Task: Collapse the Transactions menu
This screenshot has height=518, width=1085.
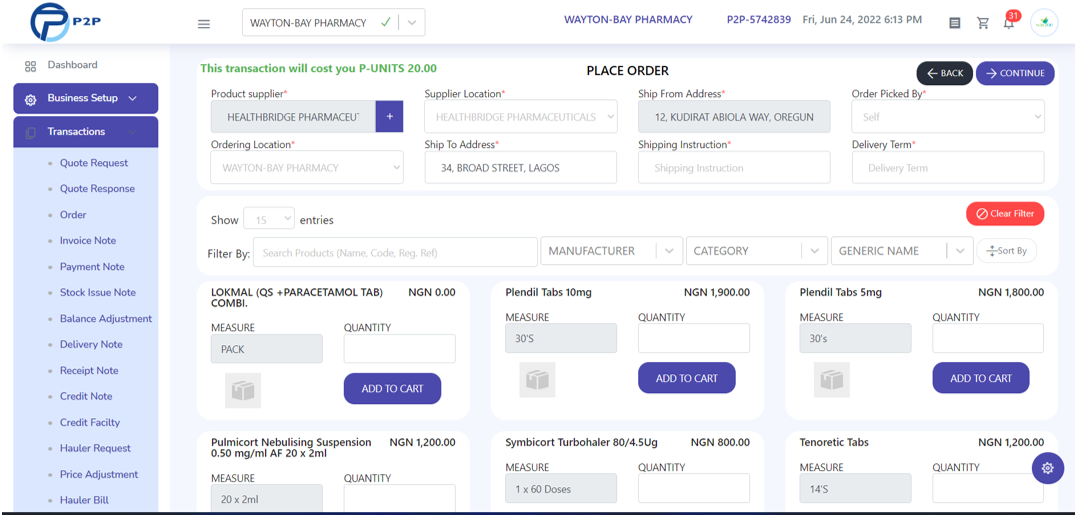Action: pos(86,131)
